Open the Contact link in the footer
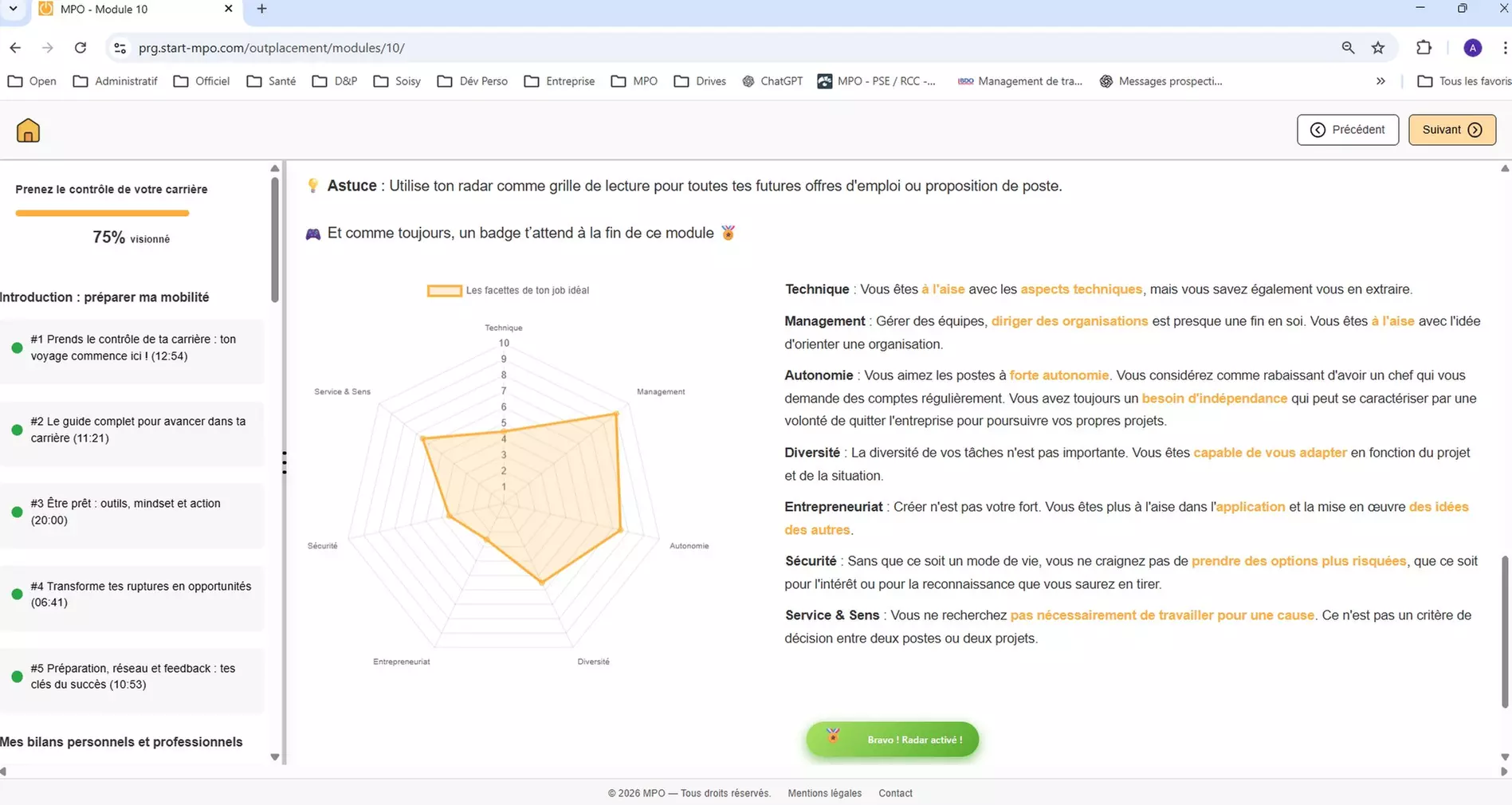Image resolution: width=1512 pixels, height=805 pixels. 895,793
